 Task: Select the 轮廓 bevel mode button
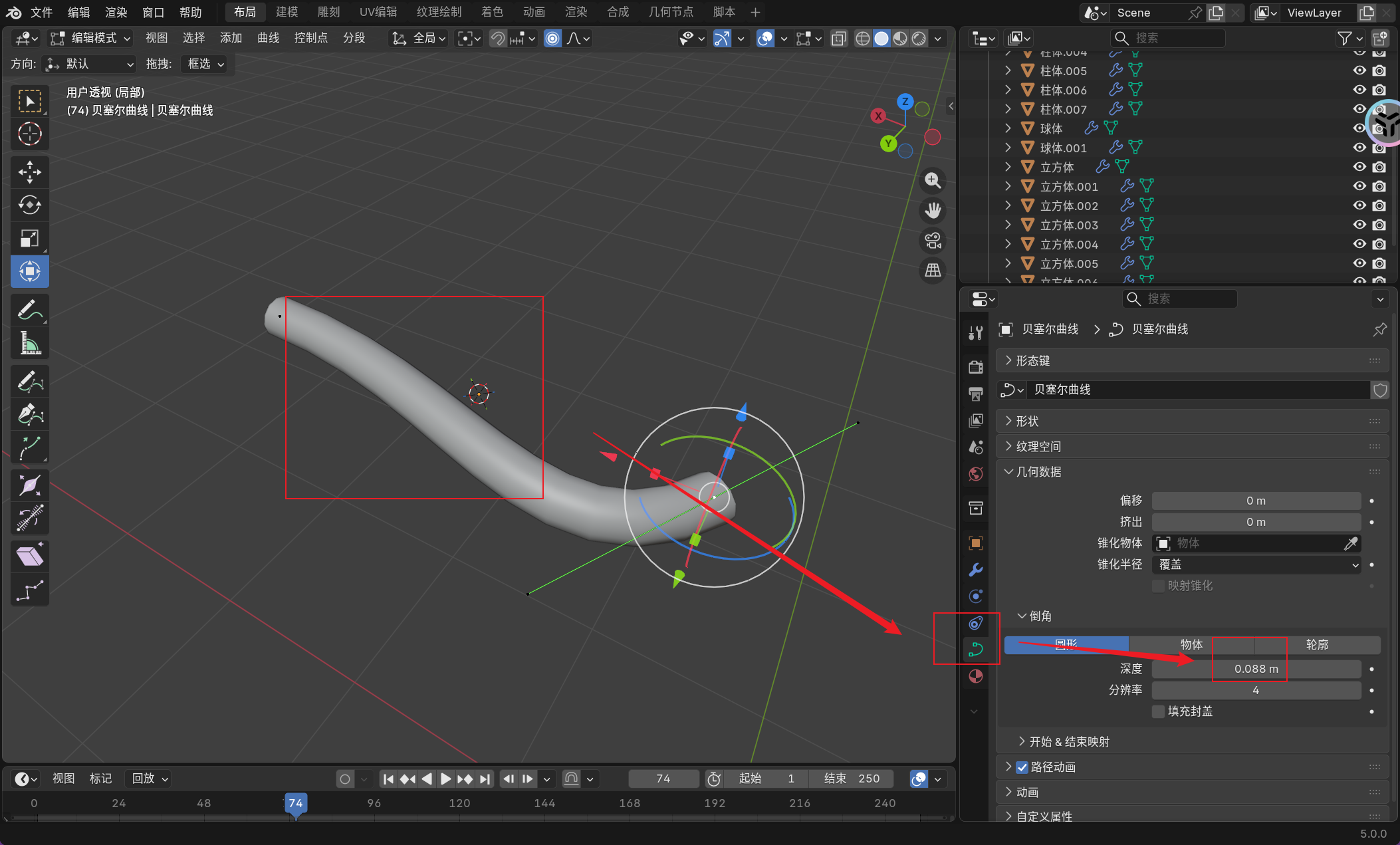click(x=1316, y=644)
